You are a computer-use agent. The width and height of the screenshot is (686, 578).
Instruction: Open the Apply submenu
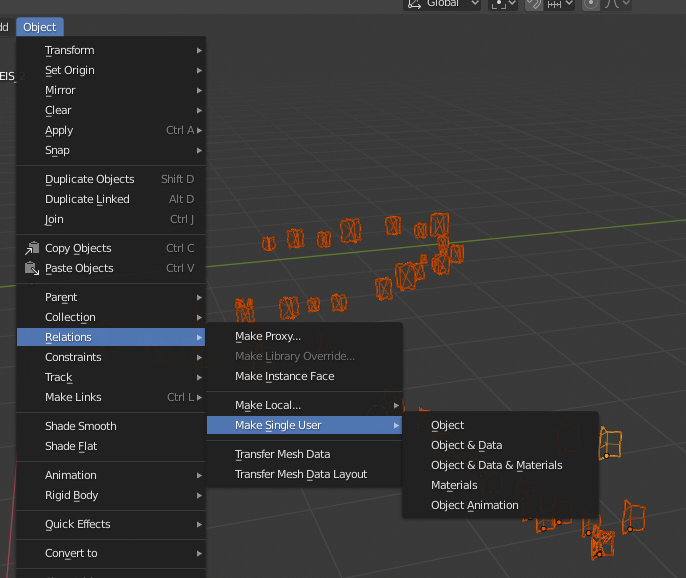click(x=111, y=130)
